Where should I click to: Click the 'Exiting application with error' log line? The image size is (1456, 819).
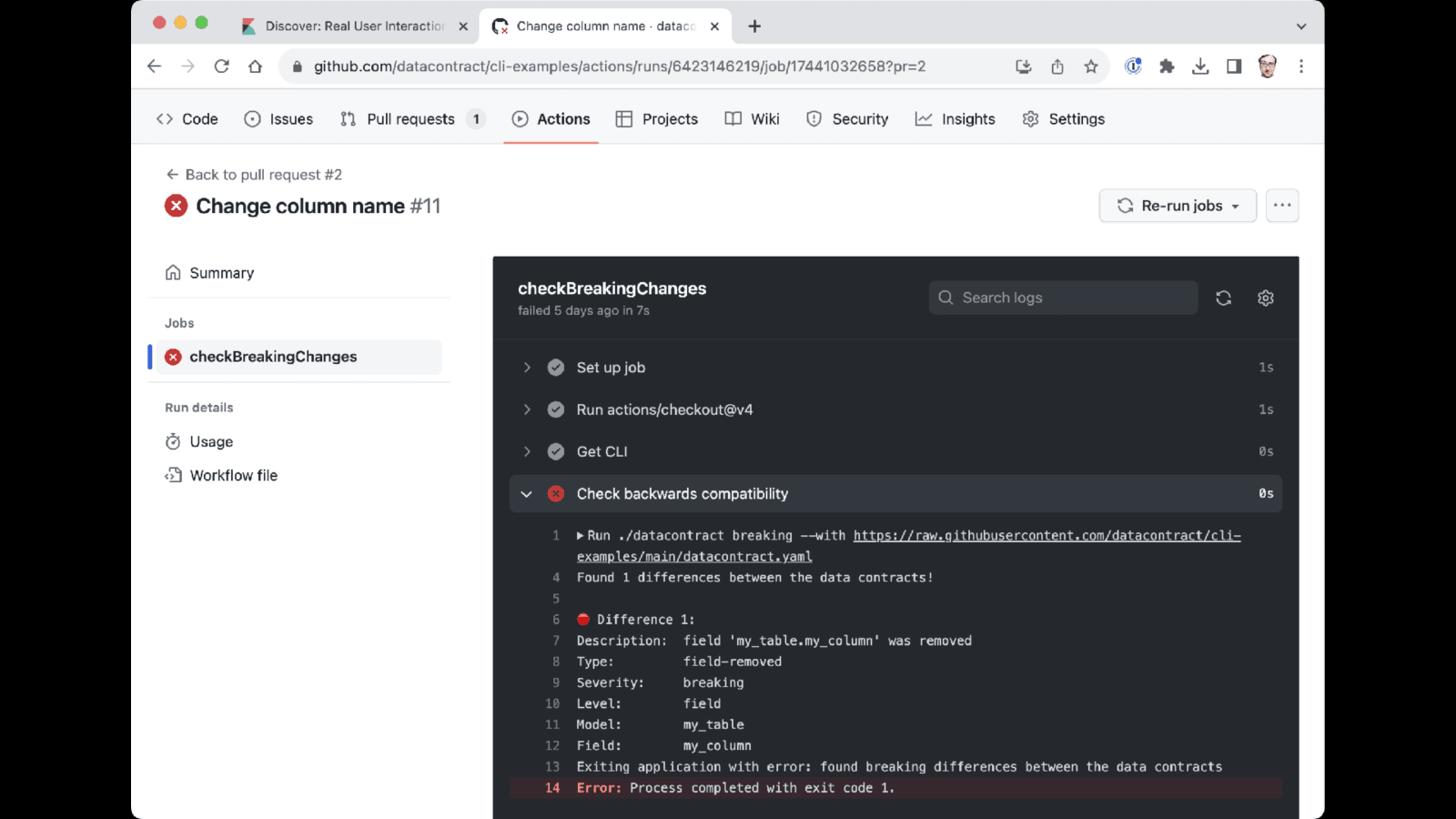pyautogui.click(x=899, y=767)
